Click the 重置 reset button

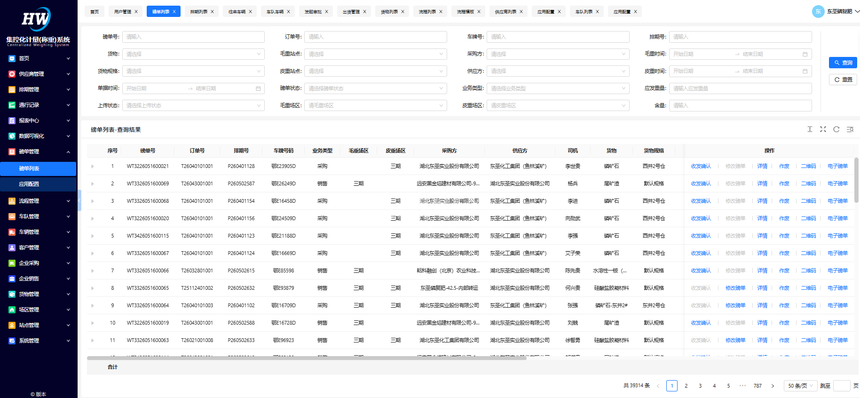pyautogui.click(x=842, y=79)
